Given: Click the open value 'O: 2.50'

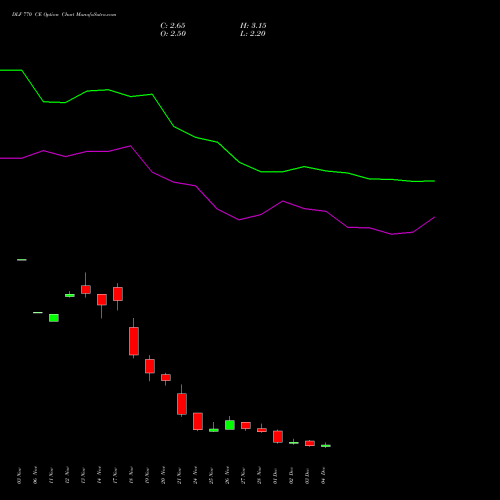Looking at the screenshot, I should click(x=173, y=34).
